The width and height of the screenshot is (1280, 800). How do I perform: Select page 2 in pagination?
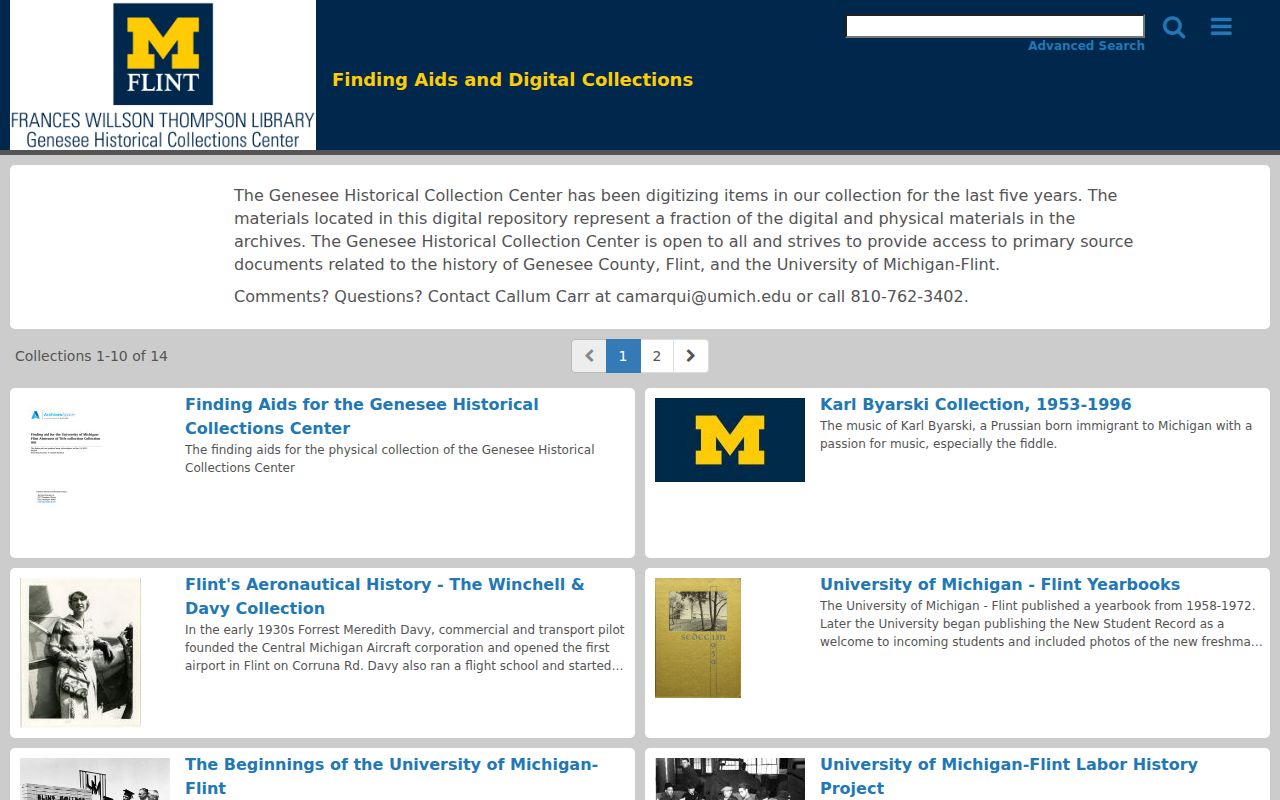[657, 356]
